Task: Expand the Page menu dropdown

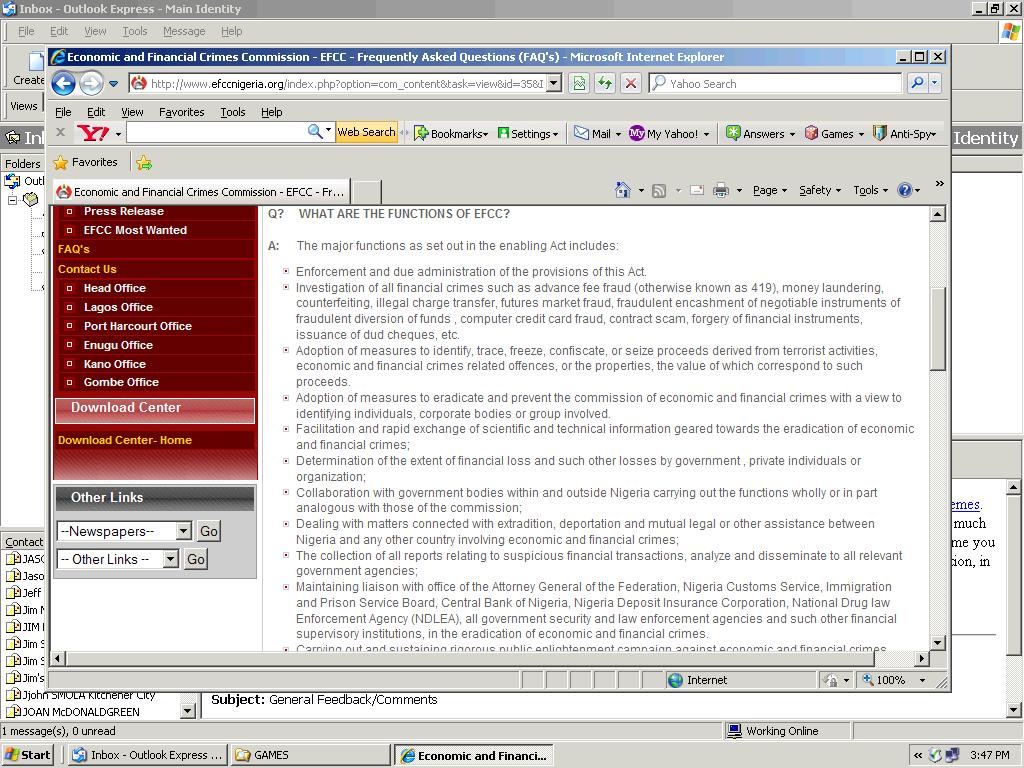Action: (x=769, y=190)
